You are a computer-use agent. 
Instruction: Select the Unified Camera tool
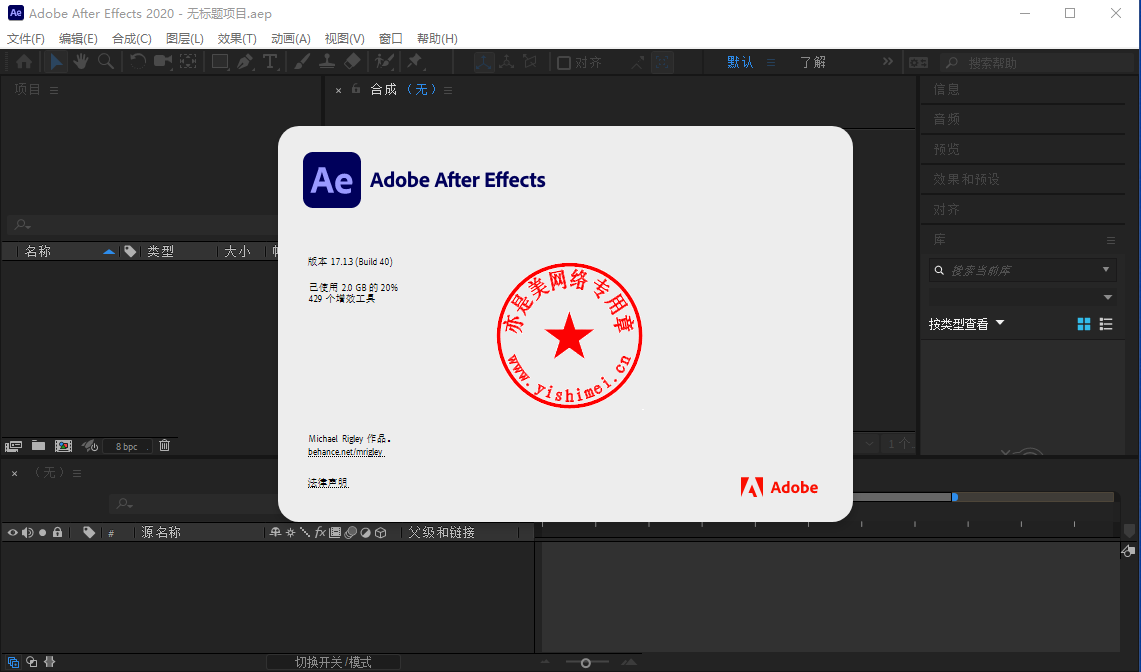point(163,62)
